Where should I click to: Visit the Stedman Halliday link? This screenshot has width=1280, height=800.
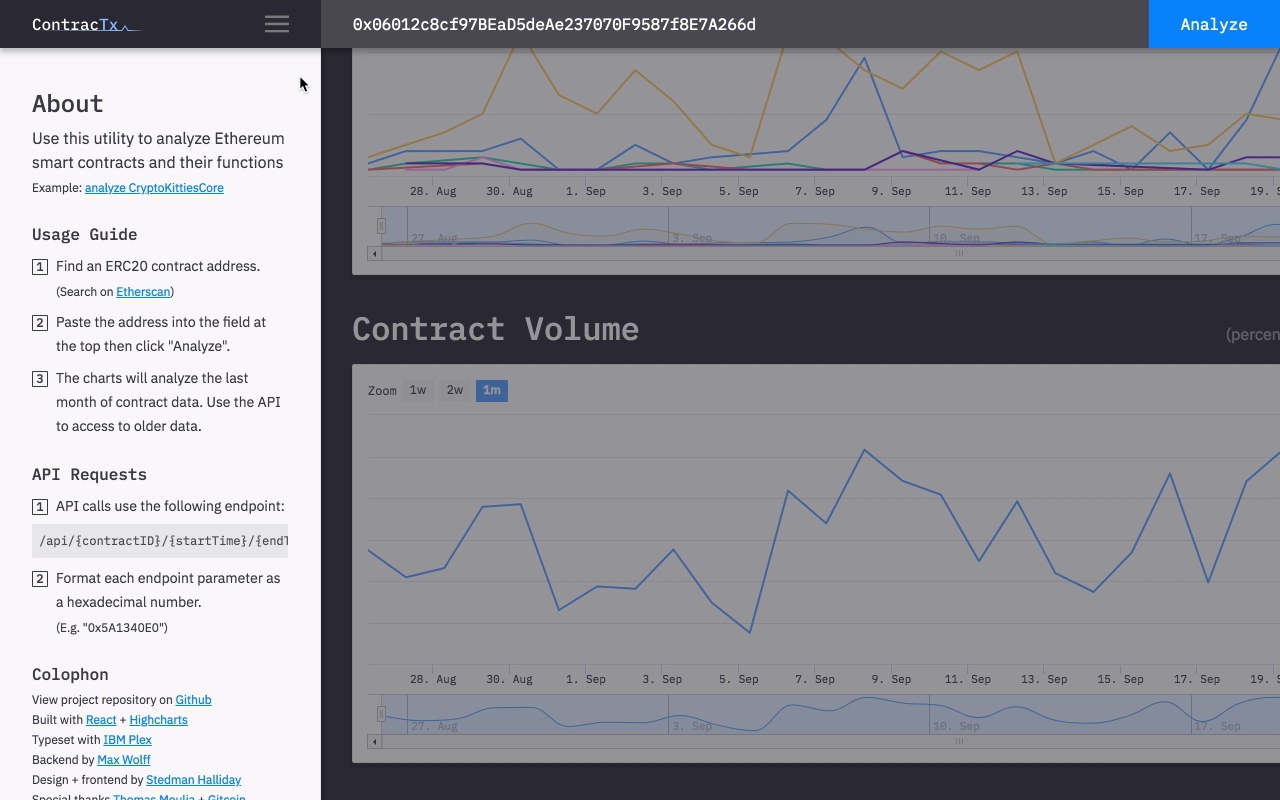coord(193,780)
